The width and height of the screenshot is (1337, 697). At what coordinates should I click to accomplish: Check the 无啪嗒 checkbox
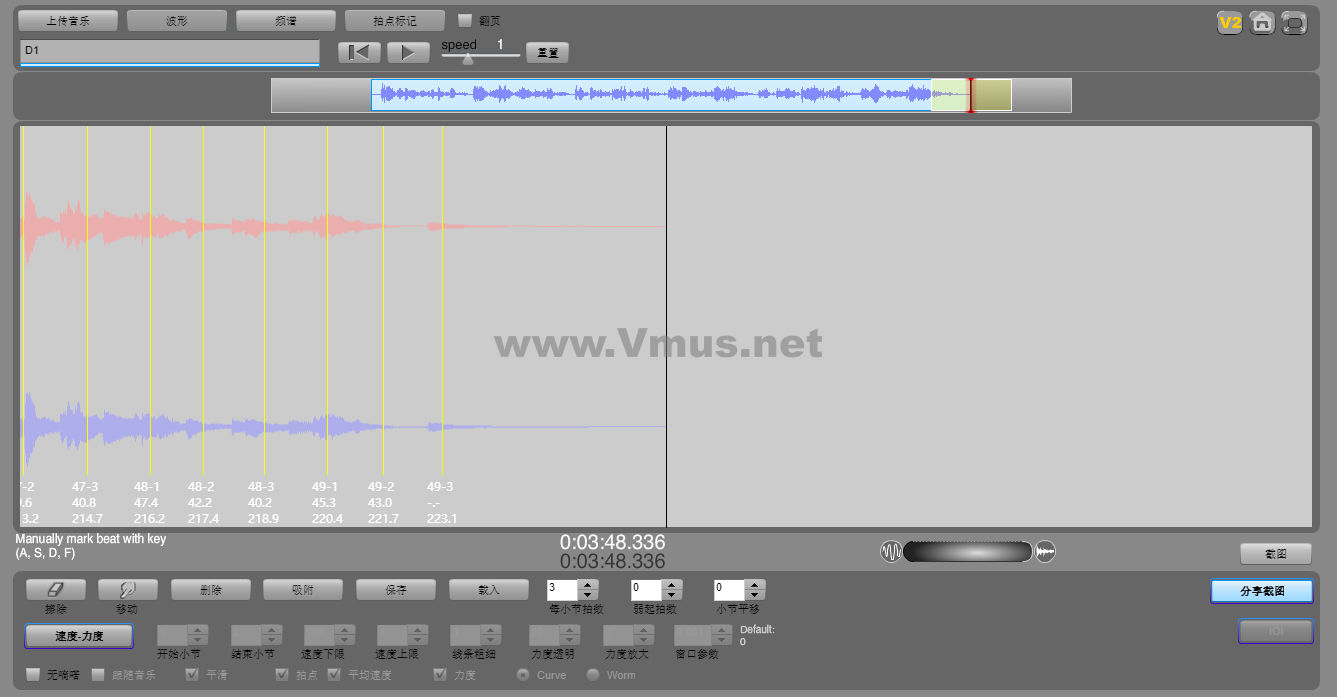point(33,675)
